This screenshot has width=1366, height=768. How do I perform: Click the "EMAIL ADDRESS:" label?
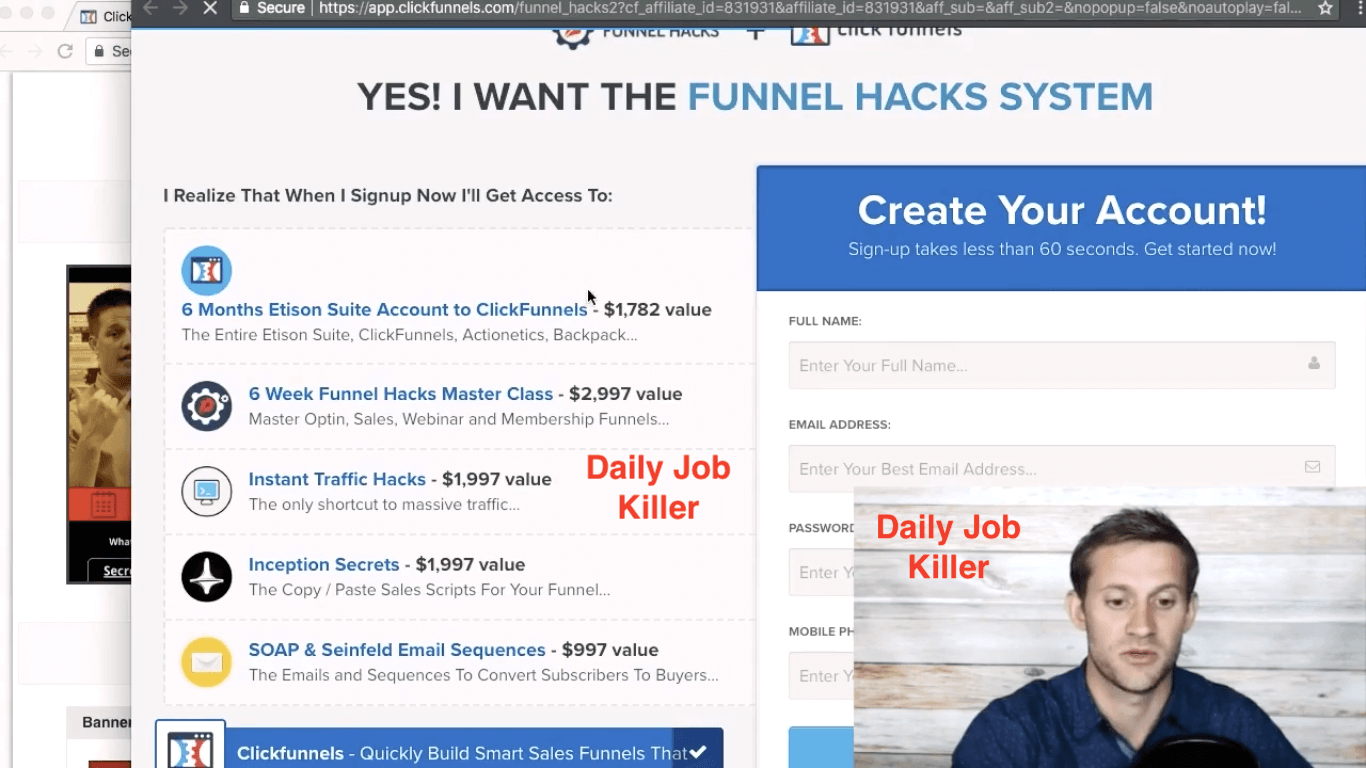(840, 425)
